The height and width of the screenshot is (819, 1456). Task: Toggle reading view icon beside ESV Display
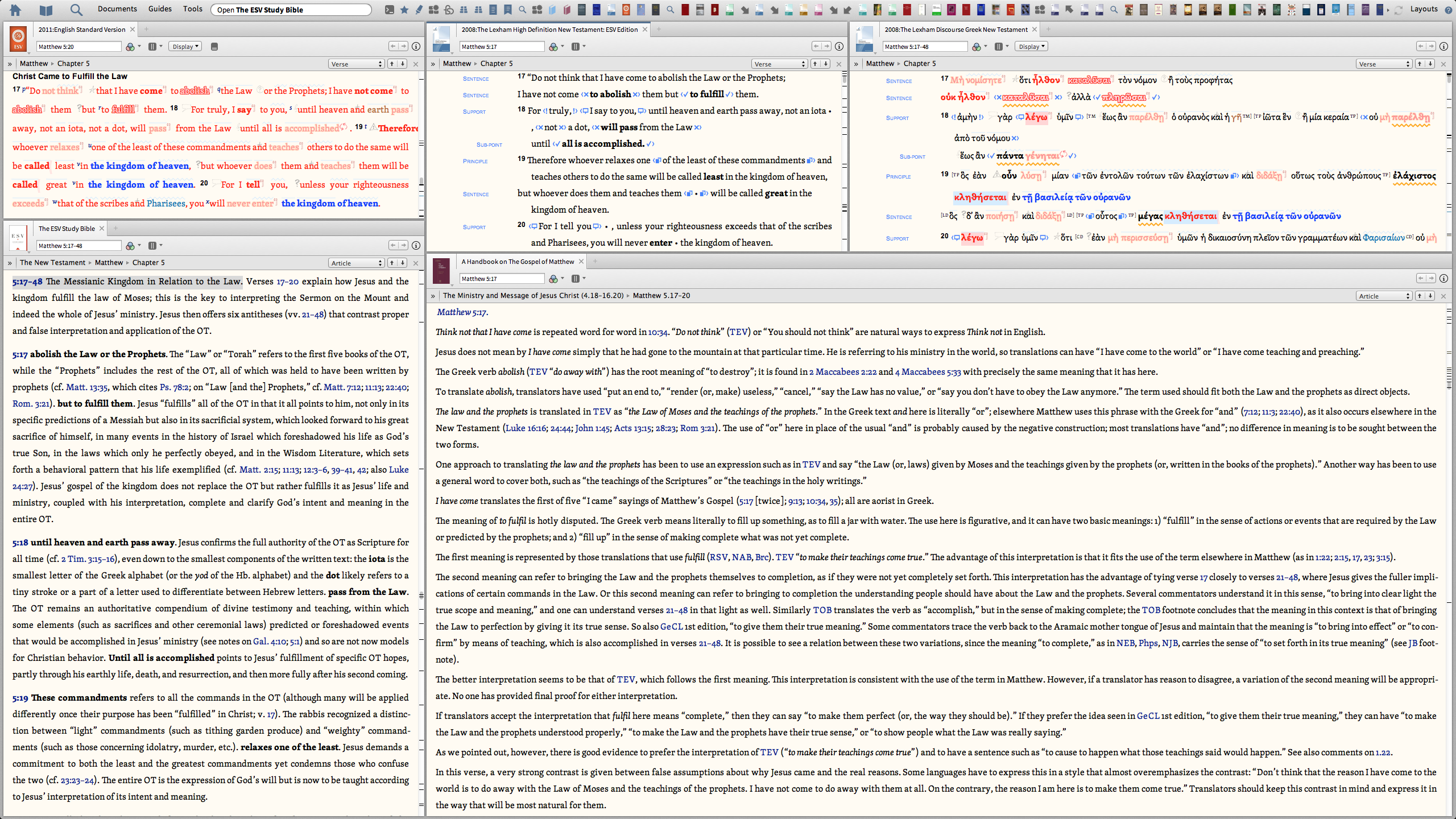click(x=214, y=47)
